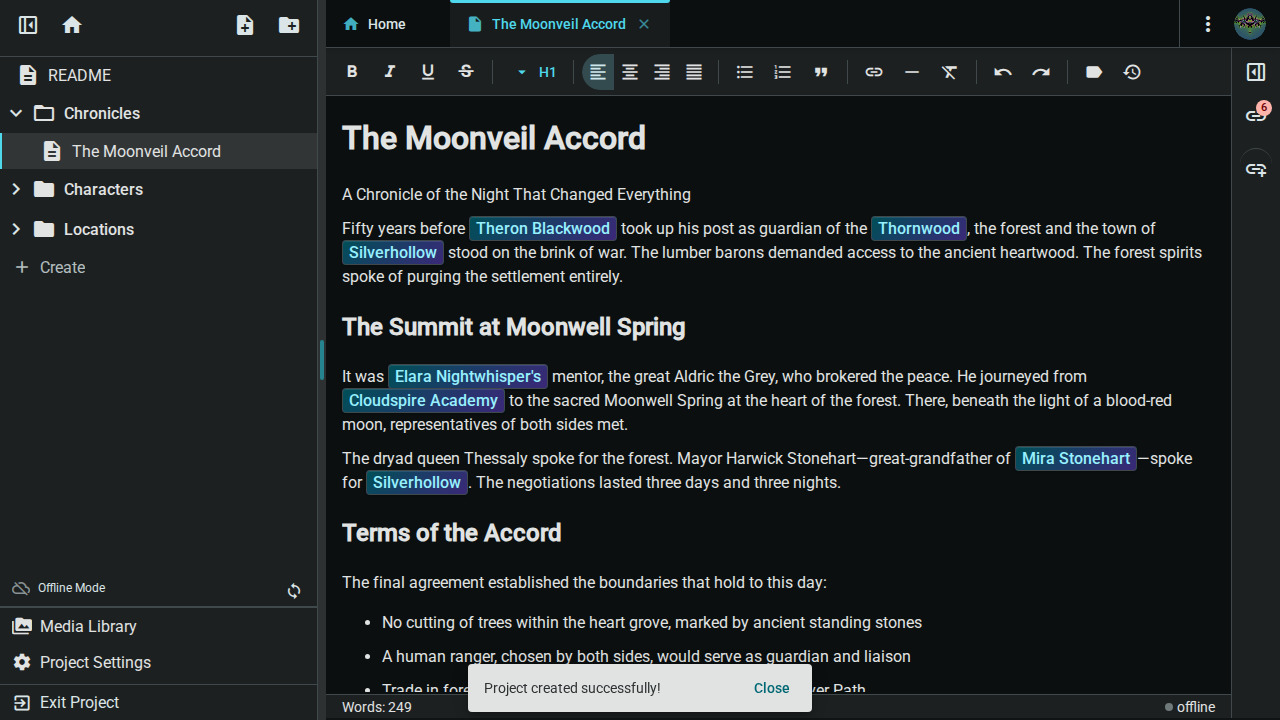Toggle center text alignment
The image size is (1280, 720).
point(629,71)
